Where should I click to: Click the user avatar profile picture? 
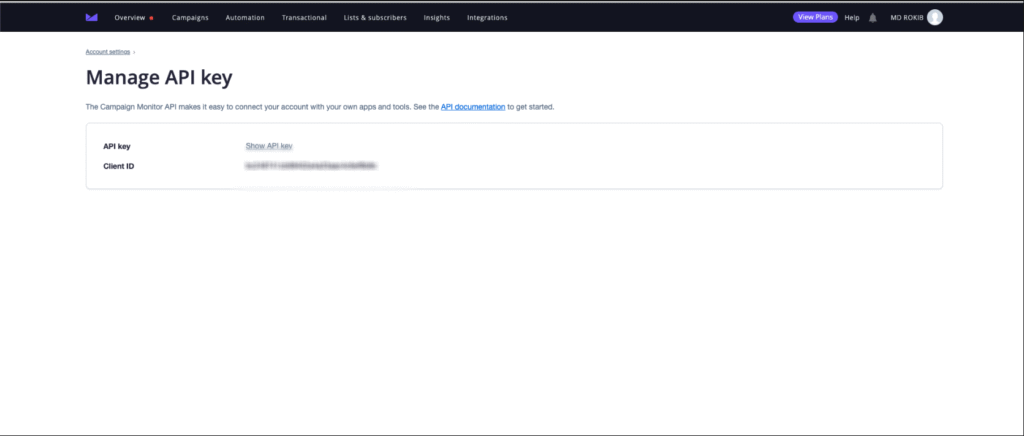click(934, 17)
